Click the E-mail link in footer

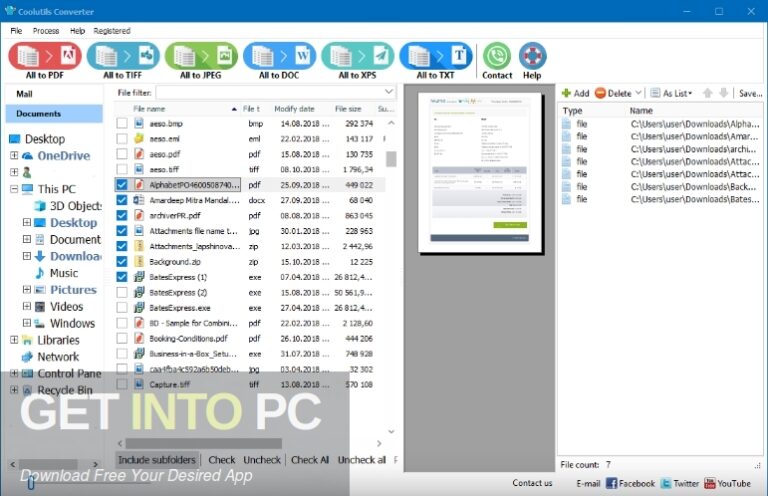pos(588,483)
